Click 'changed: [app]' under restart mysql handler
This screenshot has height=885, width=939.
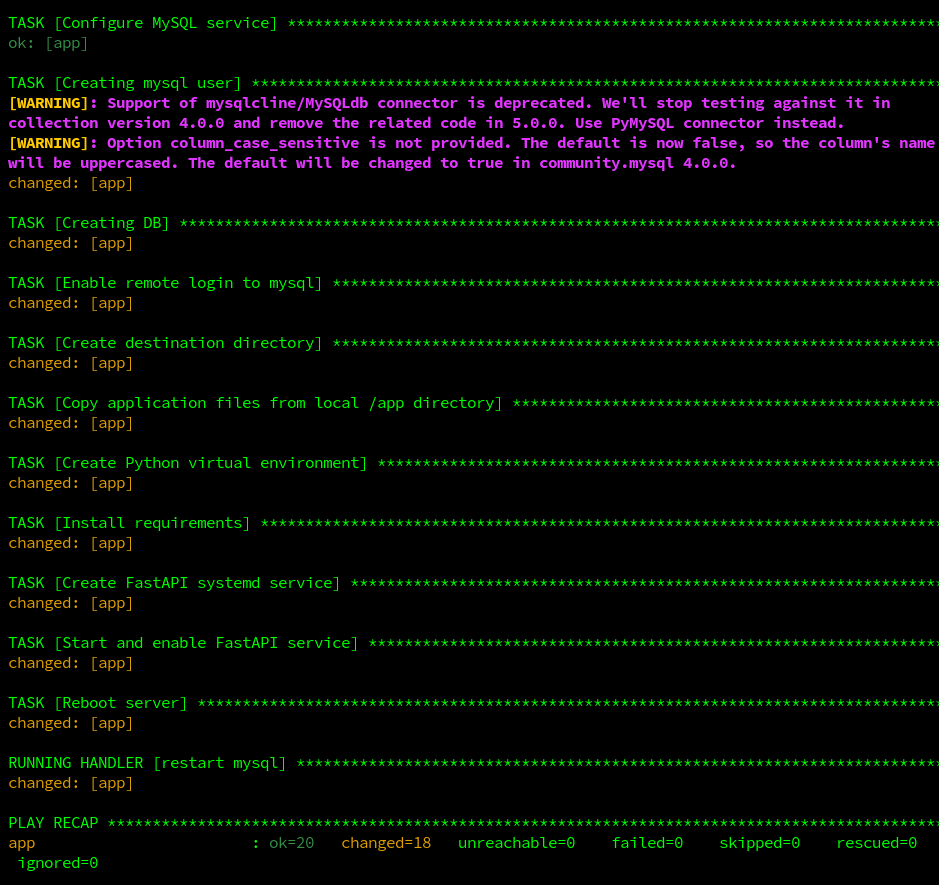point(71,783)
